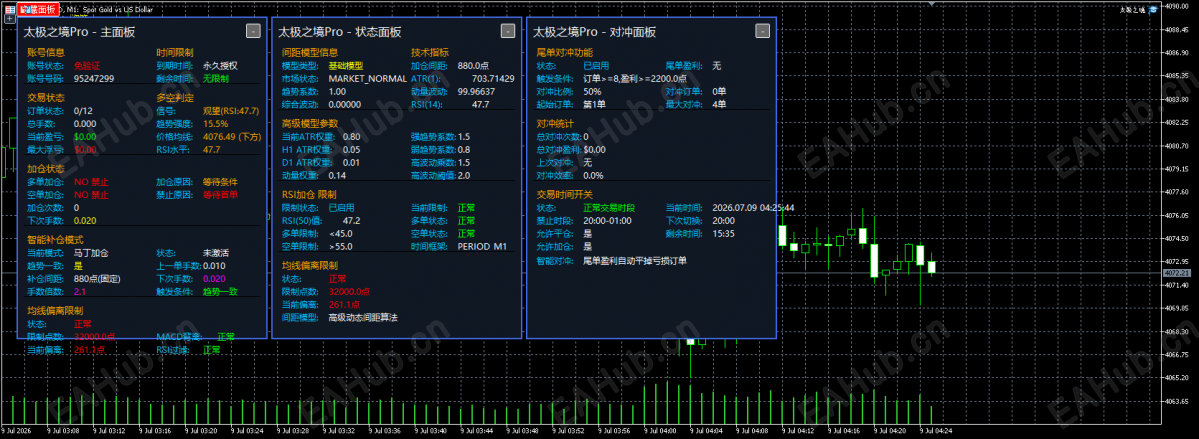Click the short limit value >55.0
The width and height of the screenshot is (1199, 439).
point(340,246)
